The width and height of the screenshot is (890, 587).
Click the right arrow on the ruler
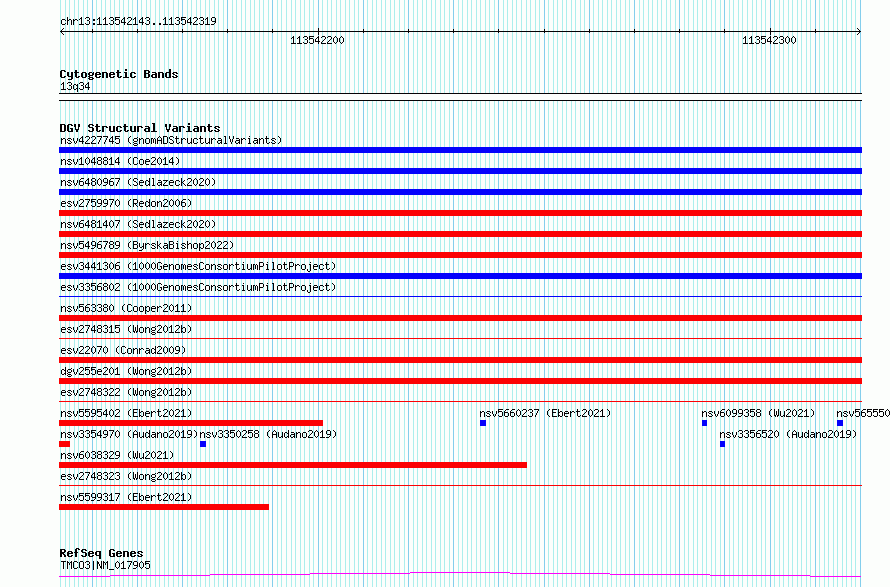(x=859, y=31)
